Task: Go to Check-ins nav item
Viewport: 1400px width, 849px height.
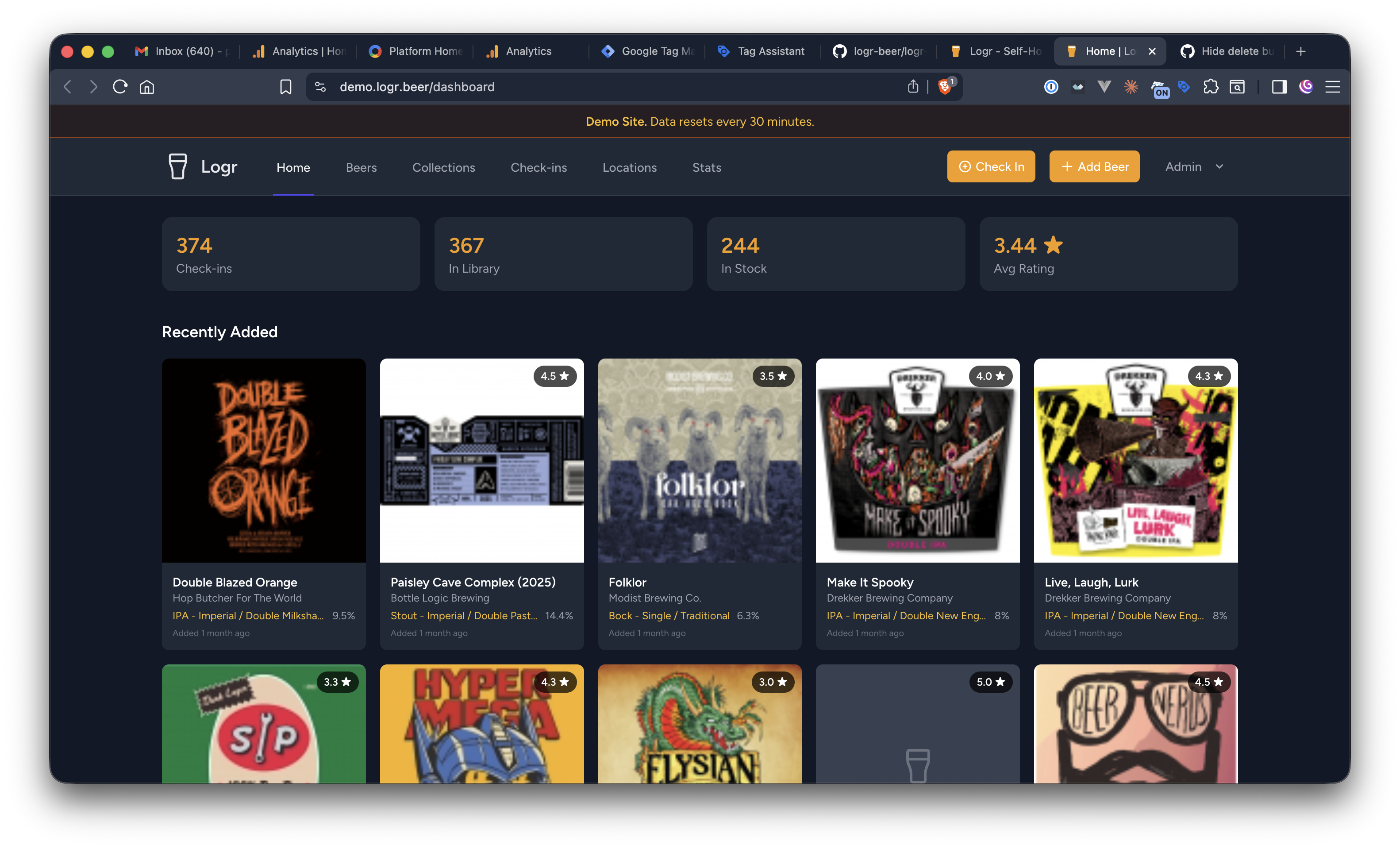Action: (x=538, y=167)
